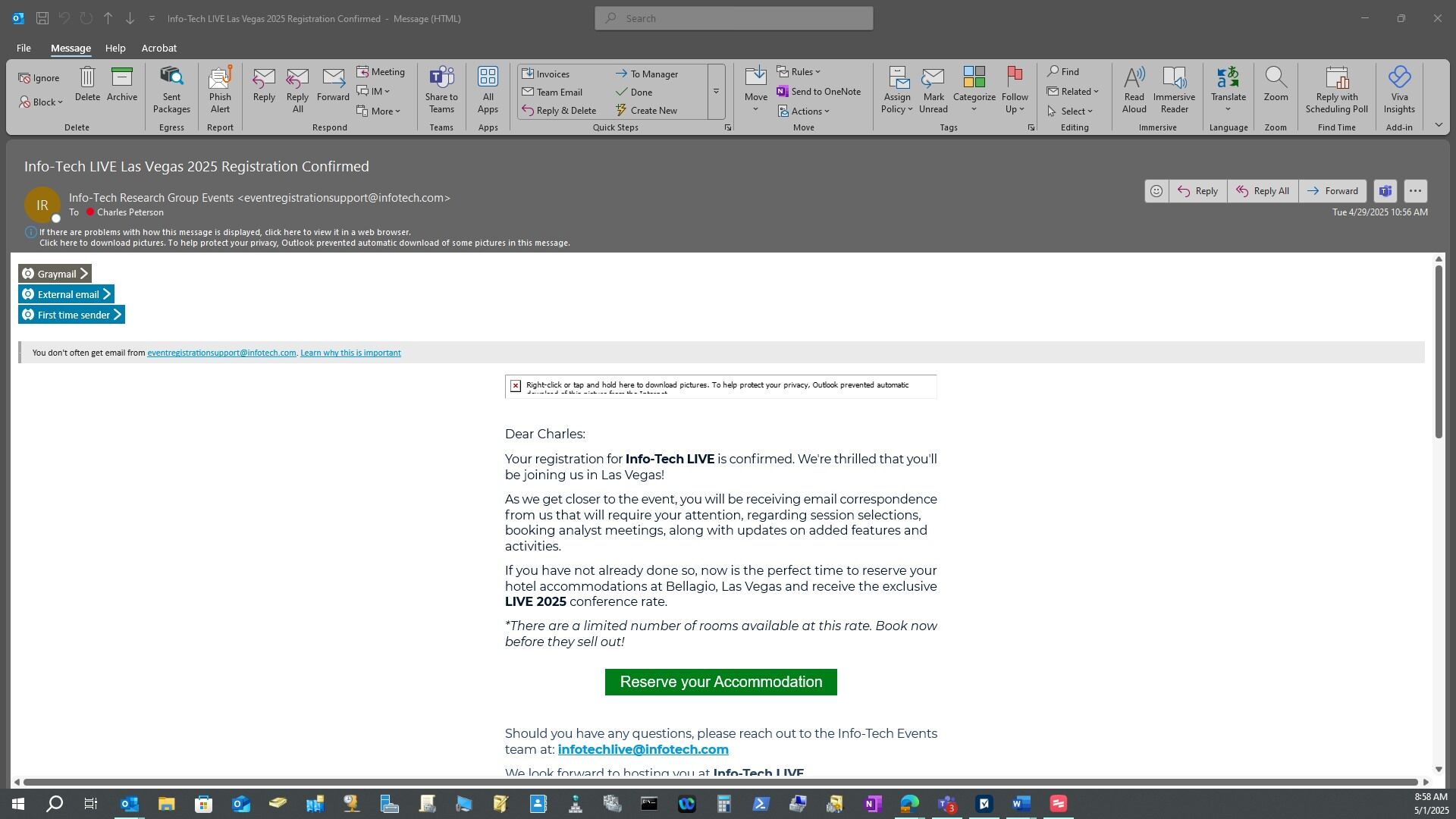
Task: Open the Categorize dropdown
Action: pos(974,90)
